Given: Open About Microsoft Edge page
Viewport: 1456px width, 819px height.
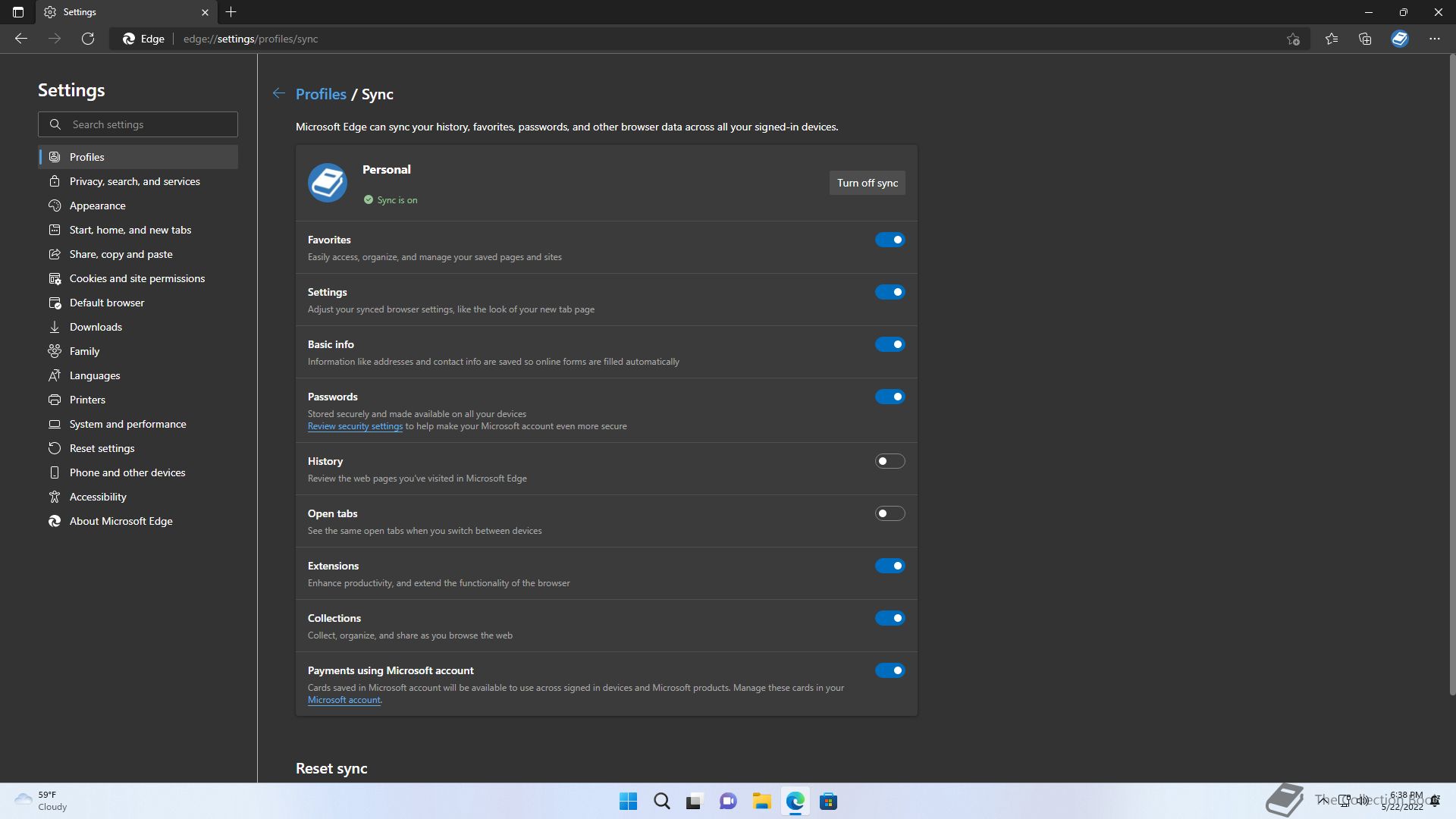Looking at the screenshot, I should (x=138, y=521).
